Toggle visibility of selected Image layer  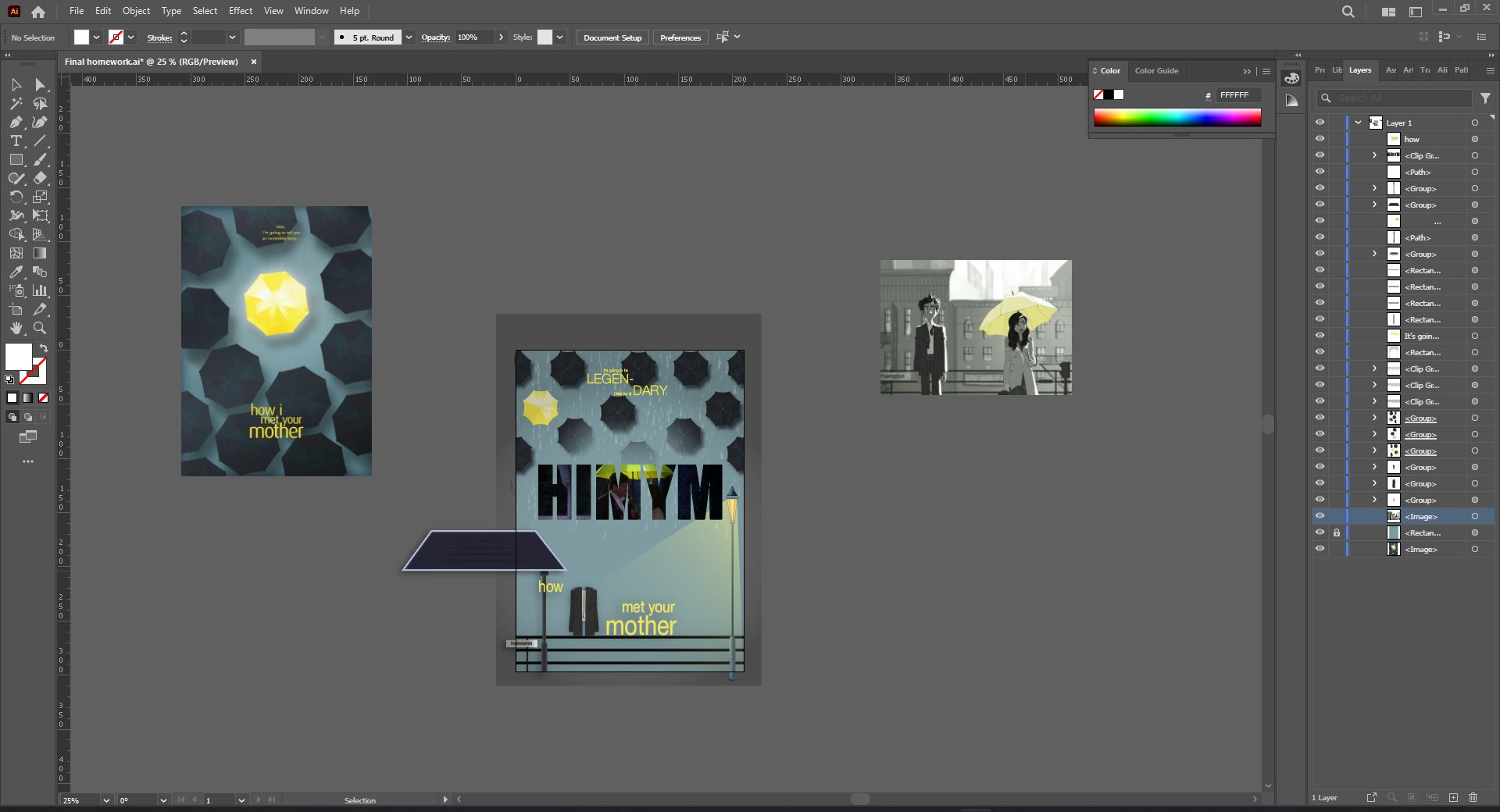click(x=1320, y=516)
